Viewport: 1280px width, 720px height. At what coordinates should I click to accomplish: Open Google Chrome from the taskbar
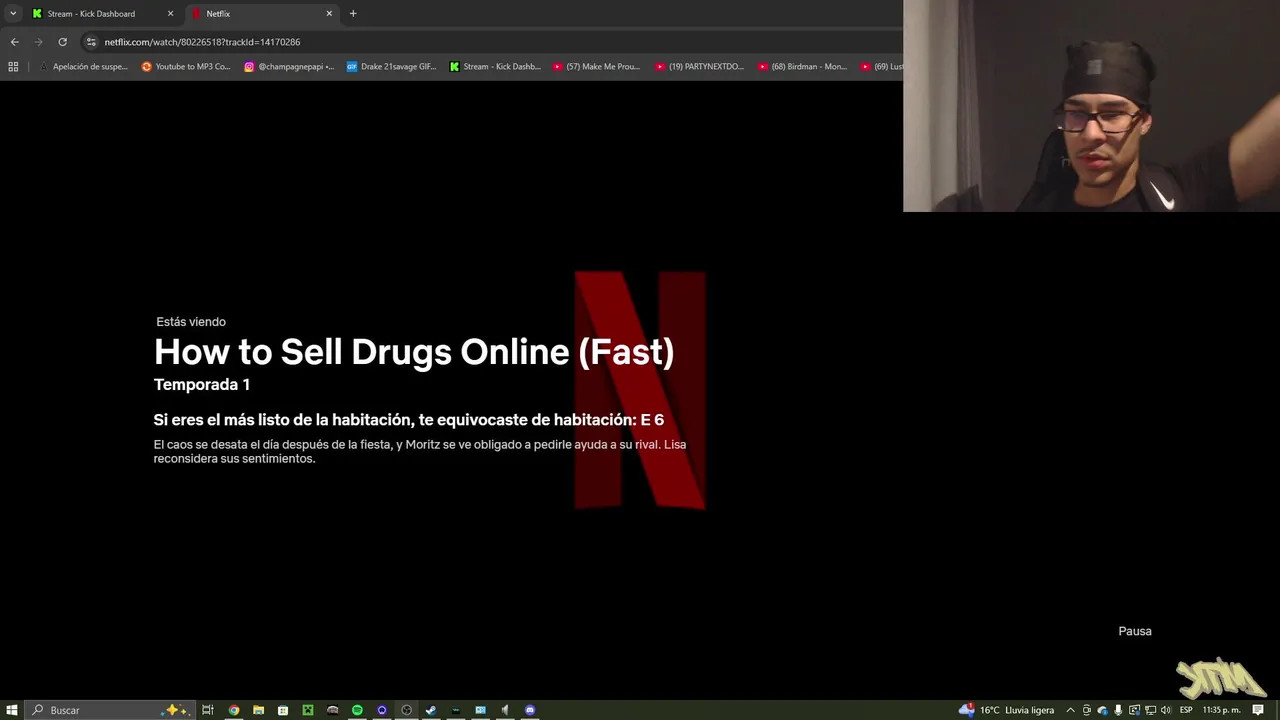pos(234,710)
